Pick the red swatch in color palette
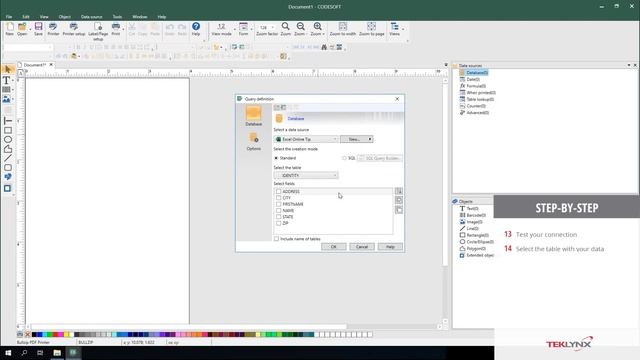The height and width of the screenshot is (360, 640). [x=55, y=335]
